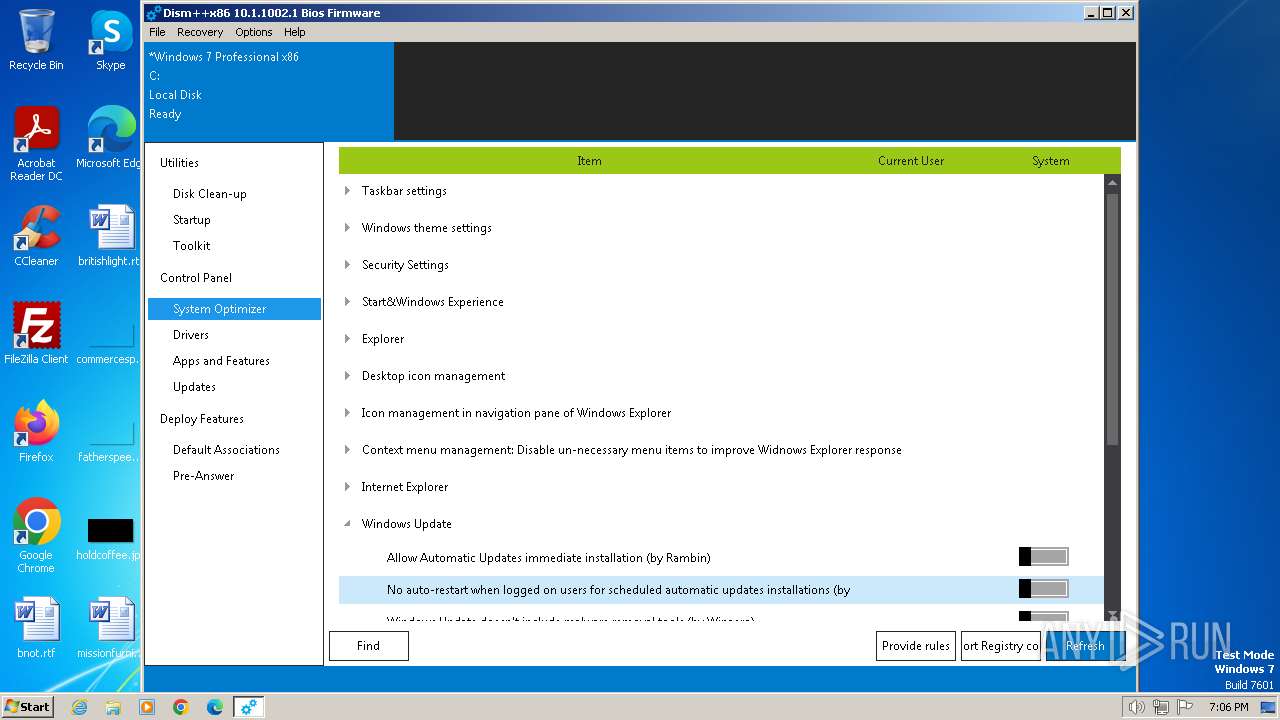Launch FileZilla Client desktop icon
The image size is (1280, 720).
36,334
